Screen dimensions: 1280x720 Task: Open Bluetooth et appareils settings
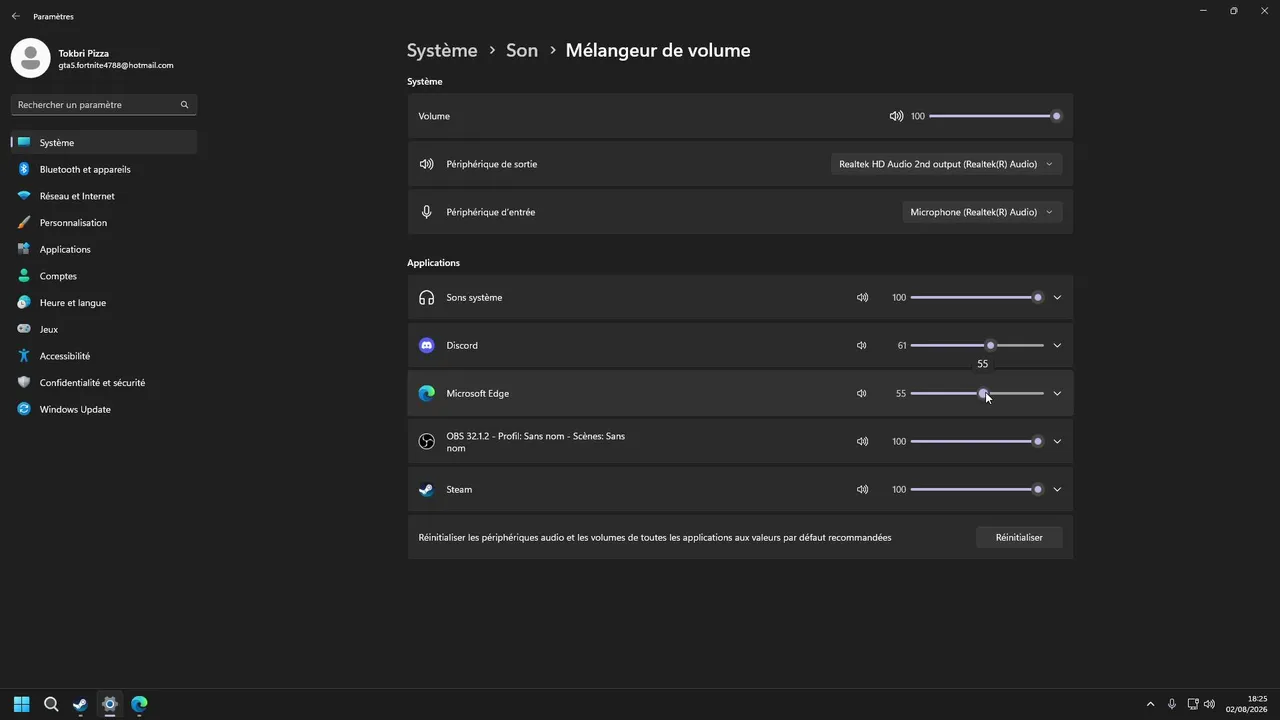pyautogui.click(x=104, y=169)
